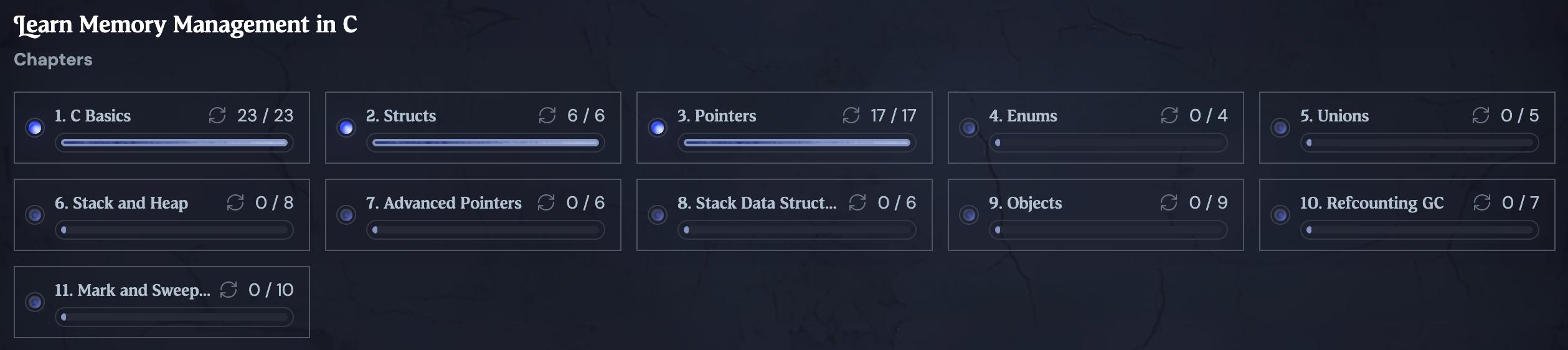Screen dimensions: 1568x350
Task: Reset icon for Stack and Heap chapter
Action: click(235, 202)
